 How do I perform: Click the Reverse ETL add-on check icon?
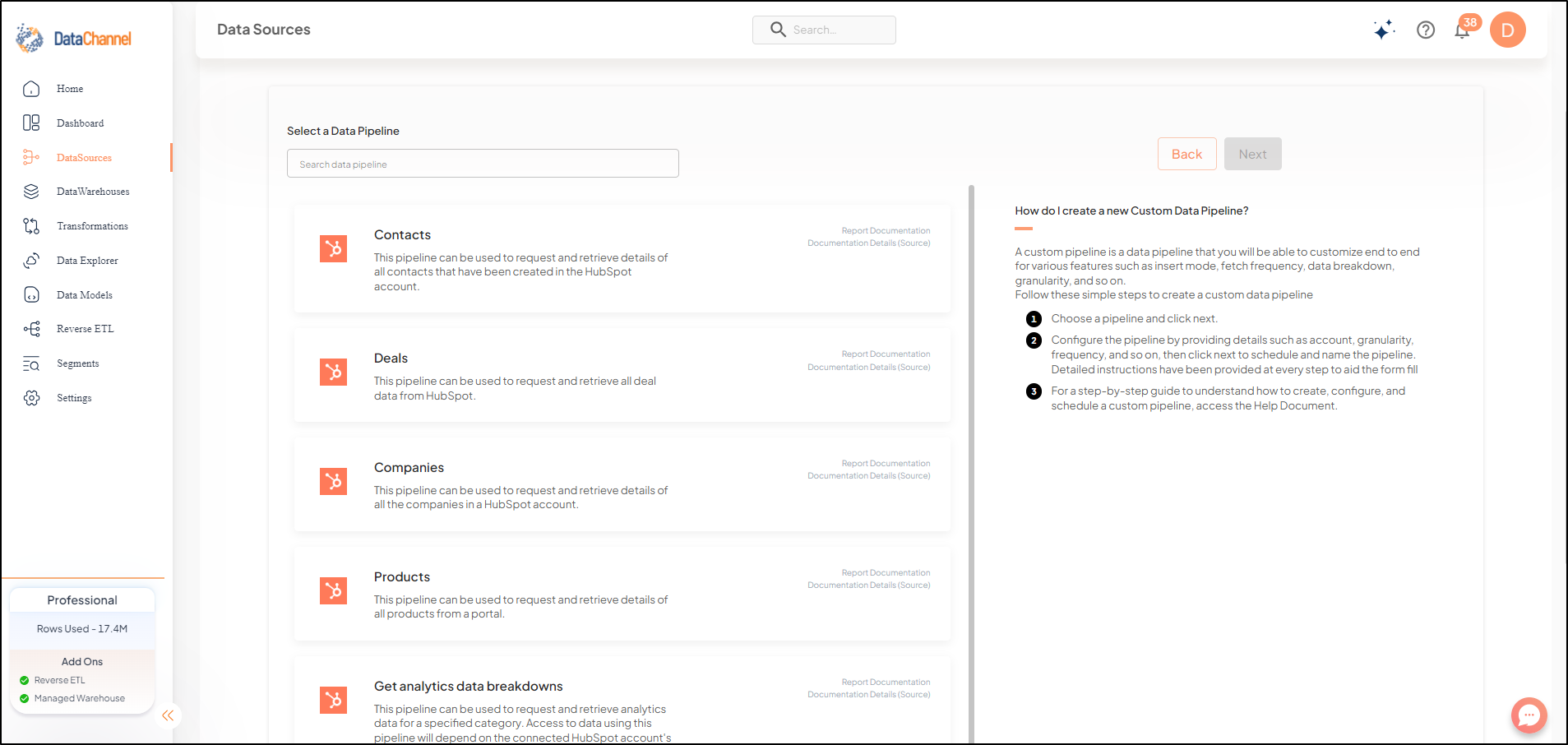(24, 680)
